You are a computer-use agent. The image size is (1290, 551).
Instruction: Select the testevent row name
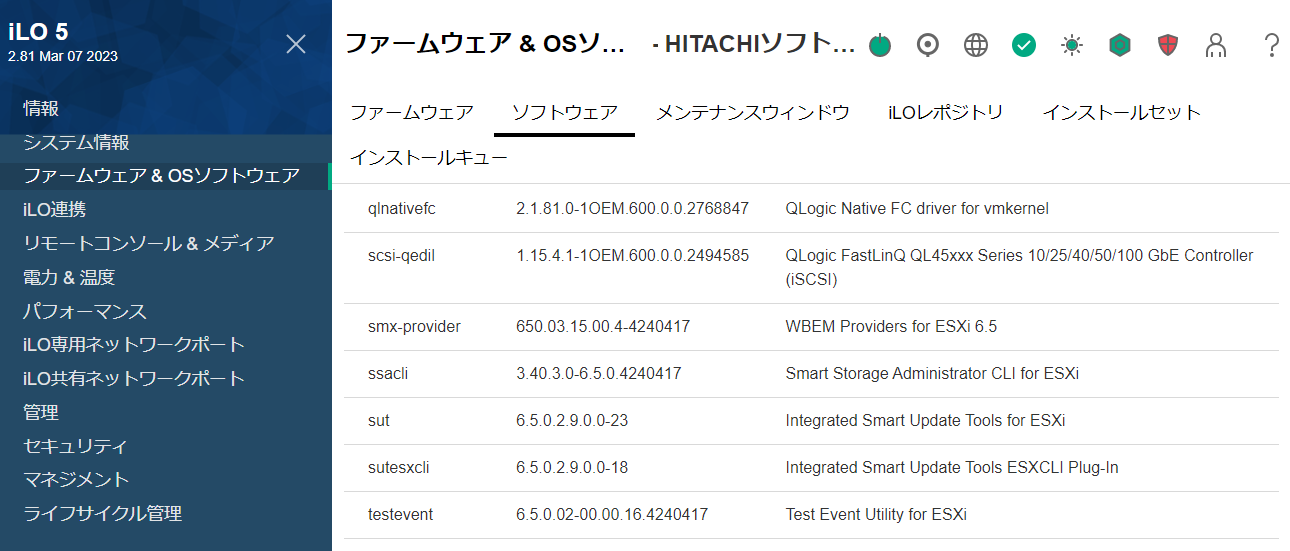(x=400, y=514)
